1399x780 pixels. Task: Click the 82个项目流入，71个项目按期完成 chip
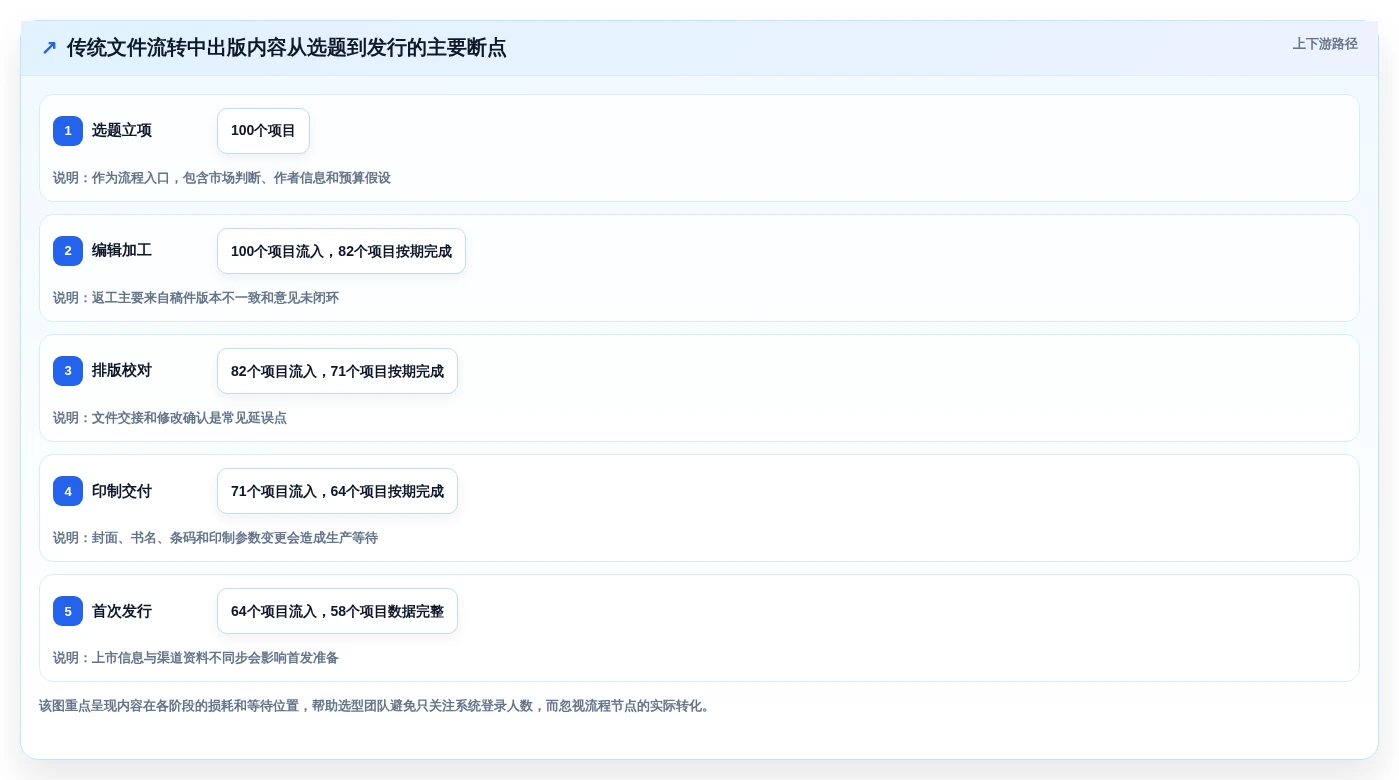(x=337, y=371)
